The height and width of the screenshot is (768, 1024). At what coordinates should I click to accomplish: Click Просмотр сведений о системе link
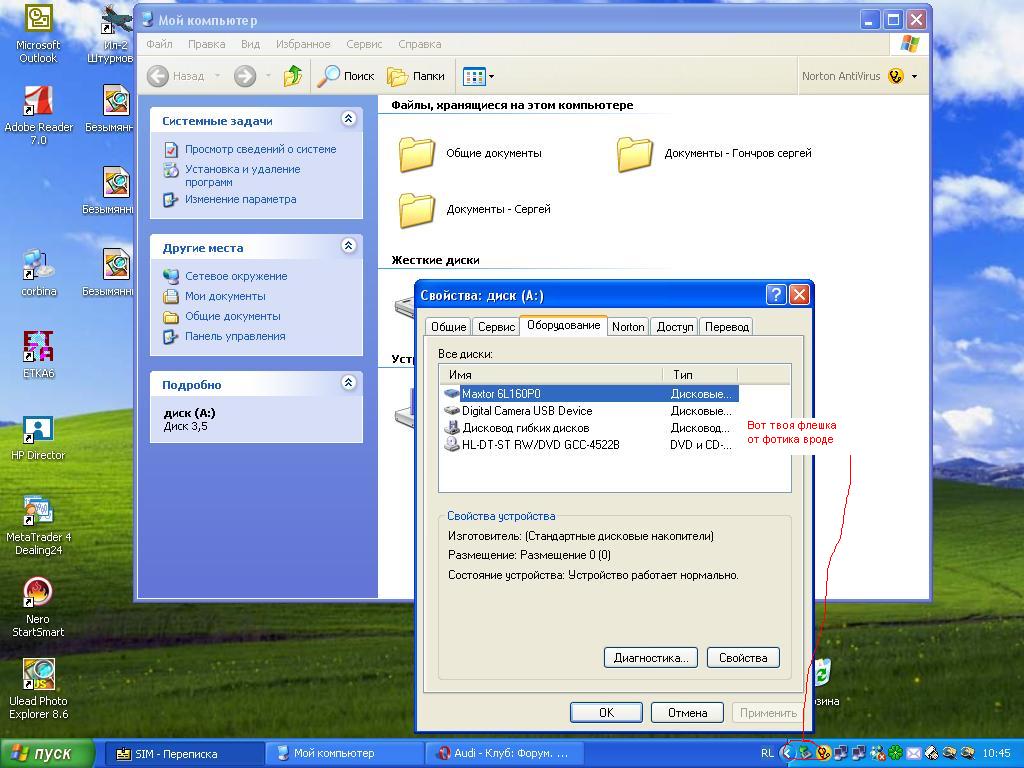click(260, 149)
